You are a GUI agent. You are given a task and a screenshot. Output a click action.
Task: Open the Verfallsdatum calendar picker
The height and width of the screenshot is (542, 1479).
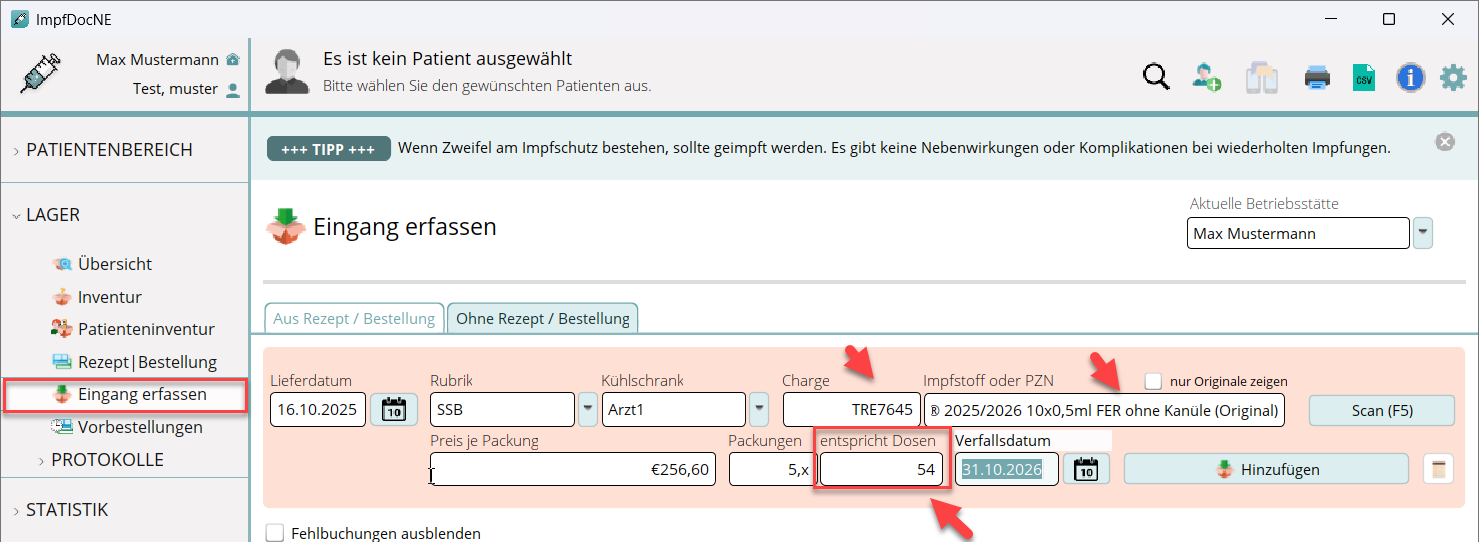(x=1086, y=469)
